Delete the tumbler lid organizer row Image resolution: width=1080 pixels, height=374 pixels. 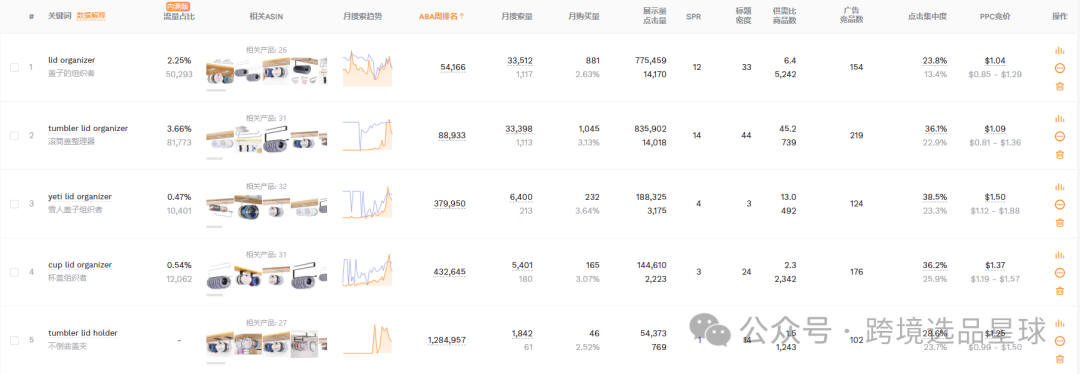(x=1059, y=154)
